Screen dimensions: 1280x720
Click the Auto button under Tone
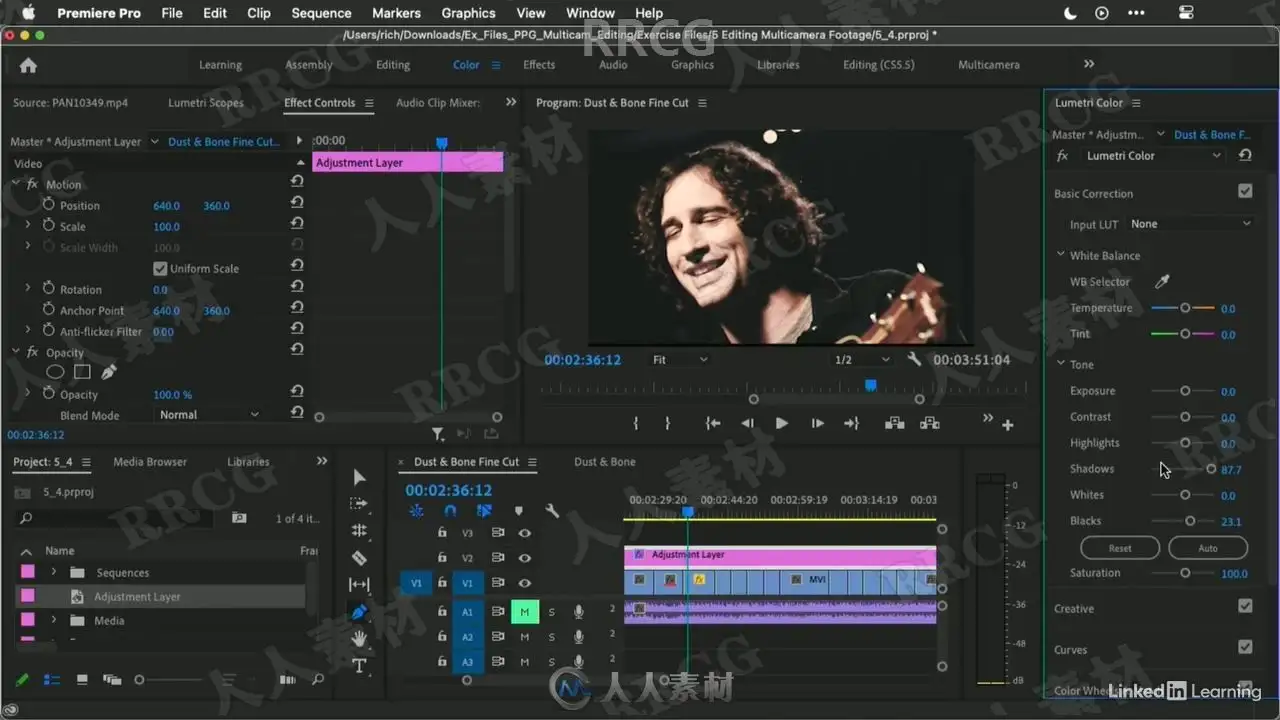pyautogui.click(x=1208, y=548)
